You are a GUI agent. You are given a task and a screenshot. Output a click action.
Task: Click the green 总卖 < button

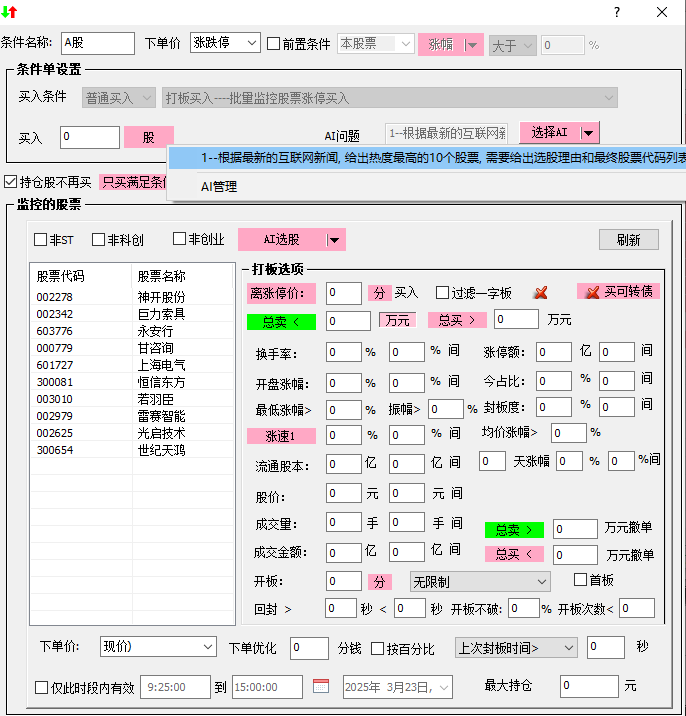(281, 321)
